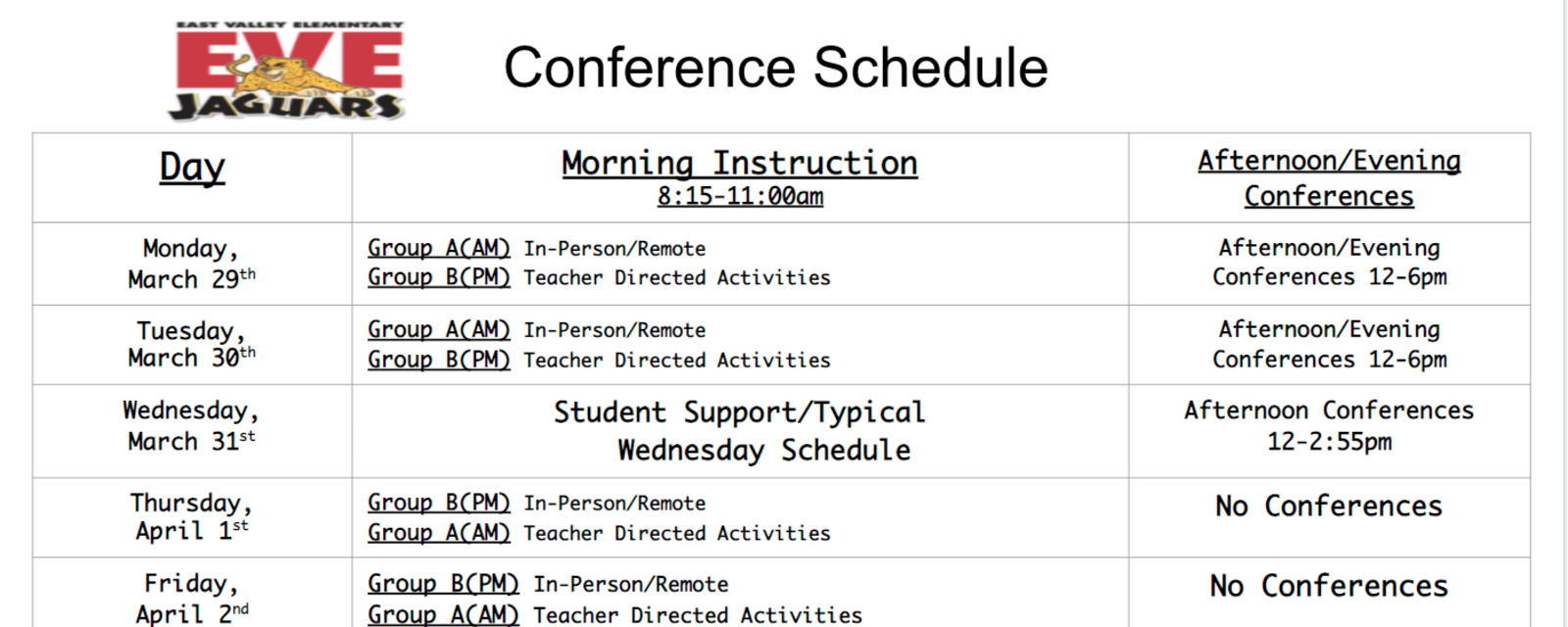Click the Student Support/Typical Wednesday Schedule cell
The width and height of the screenshot is (1568, 627).
click(x=740, y=430)
